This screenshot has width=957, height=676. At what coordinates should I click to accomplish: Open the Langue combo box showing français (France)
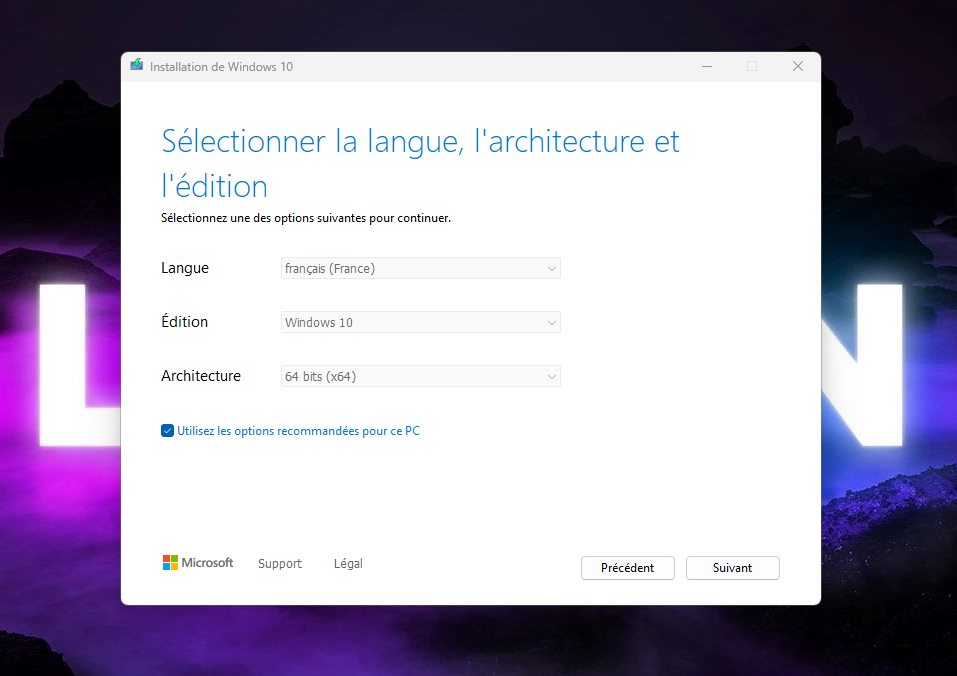[420, 268]
